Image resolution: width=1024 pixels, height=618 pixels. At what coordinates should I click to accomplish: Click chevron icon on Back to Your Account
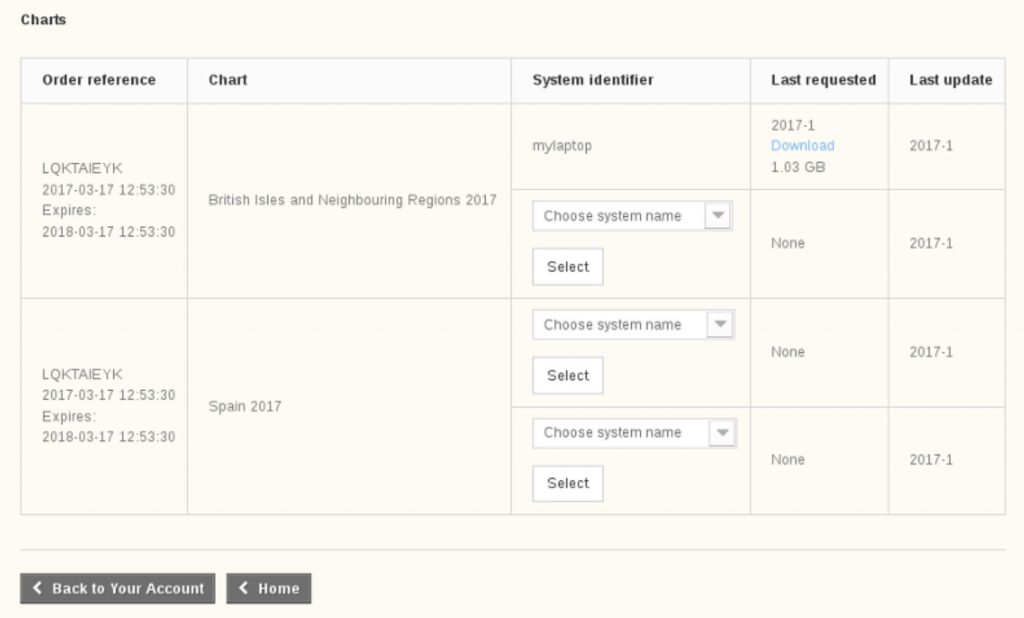click(38, 589)
